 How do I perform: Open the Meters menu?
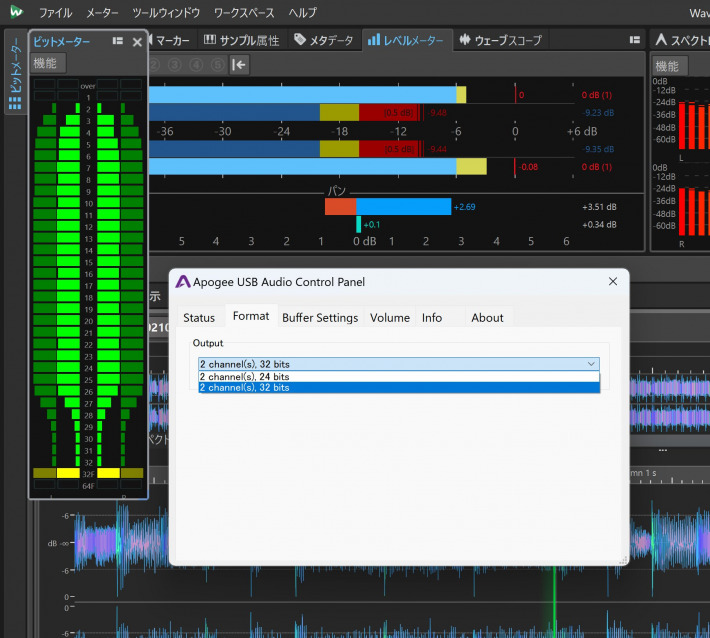(102, 13)
